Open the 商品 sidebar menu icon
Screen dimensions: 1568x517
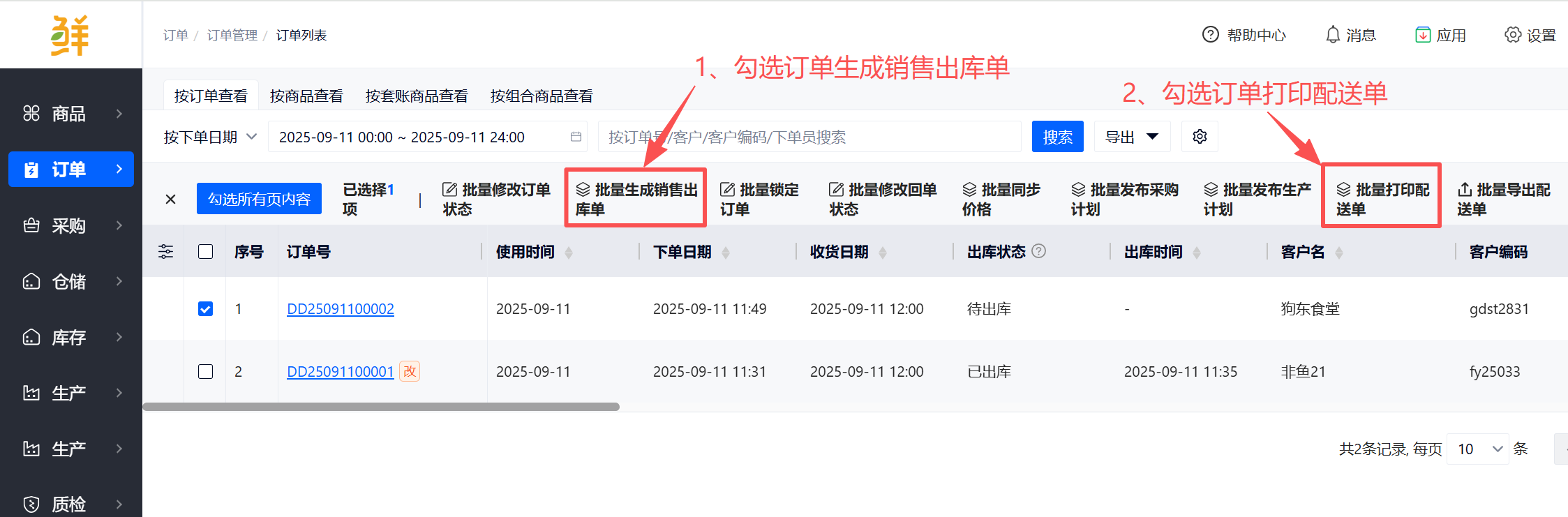pyautogui.click(x=31, y=113)
